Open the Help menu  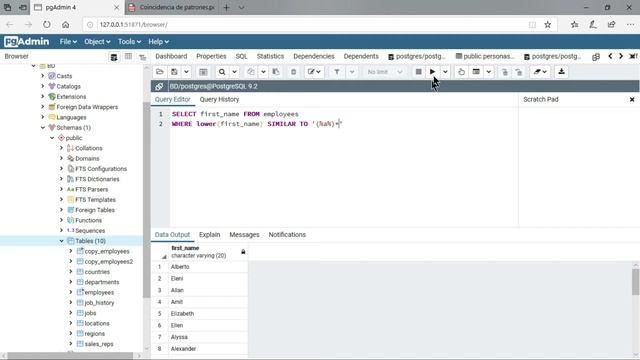(158, 42)
